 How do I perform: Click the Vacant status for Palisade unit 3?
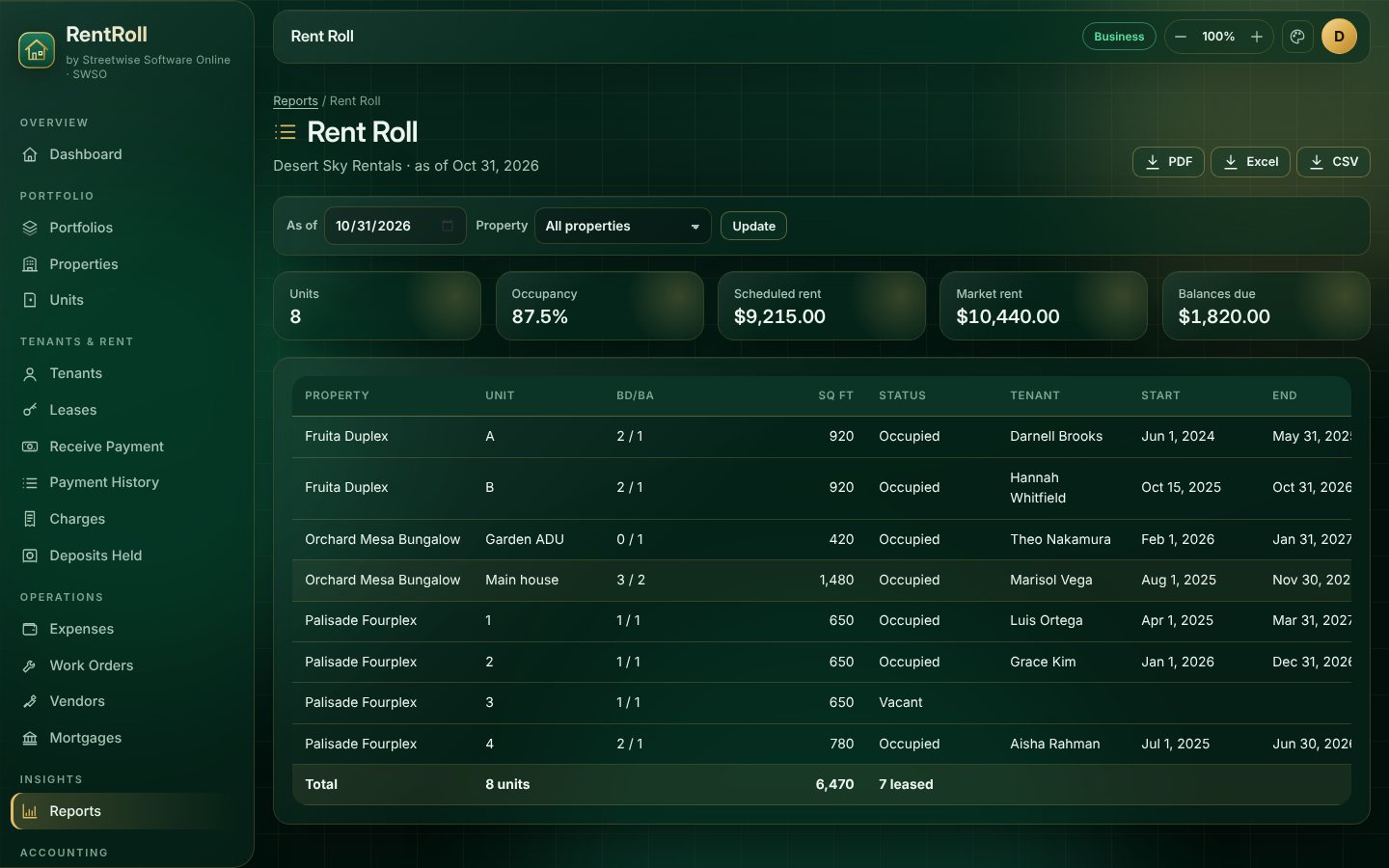click(x=901, y=702)
